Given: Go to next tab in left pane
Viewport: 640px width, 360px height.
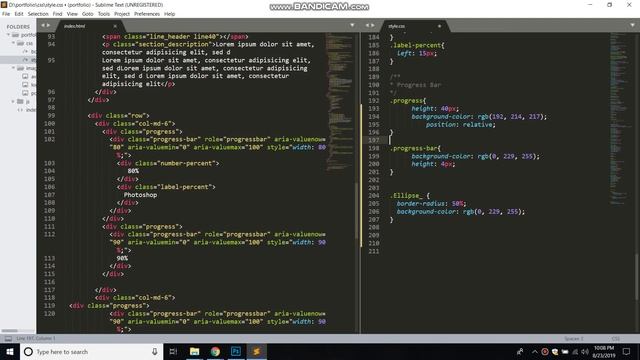Looking at the screenshot, I should (x=49, y=25).
